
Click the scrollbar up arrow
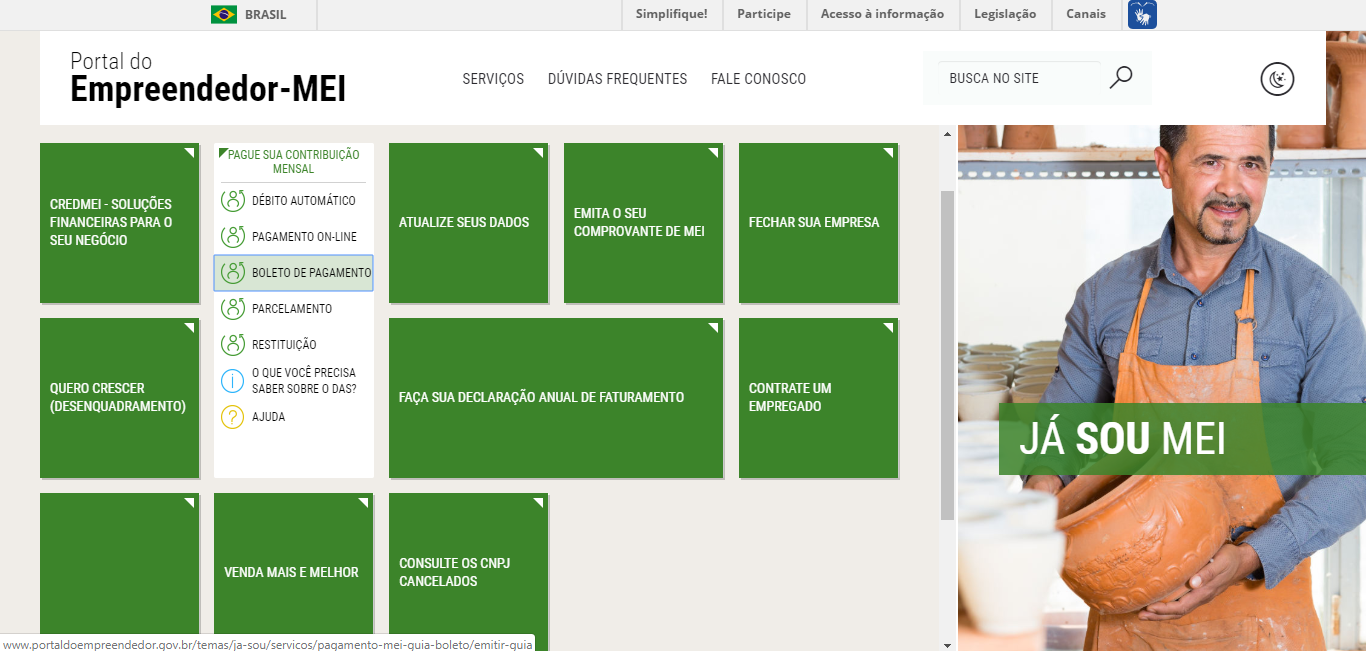948,133
